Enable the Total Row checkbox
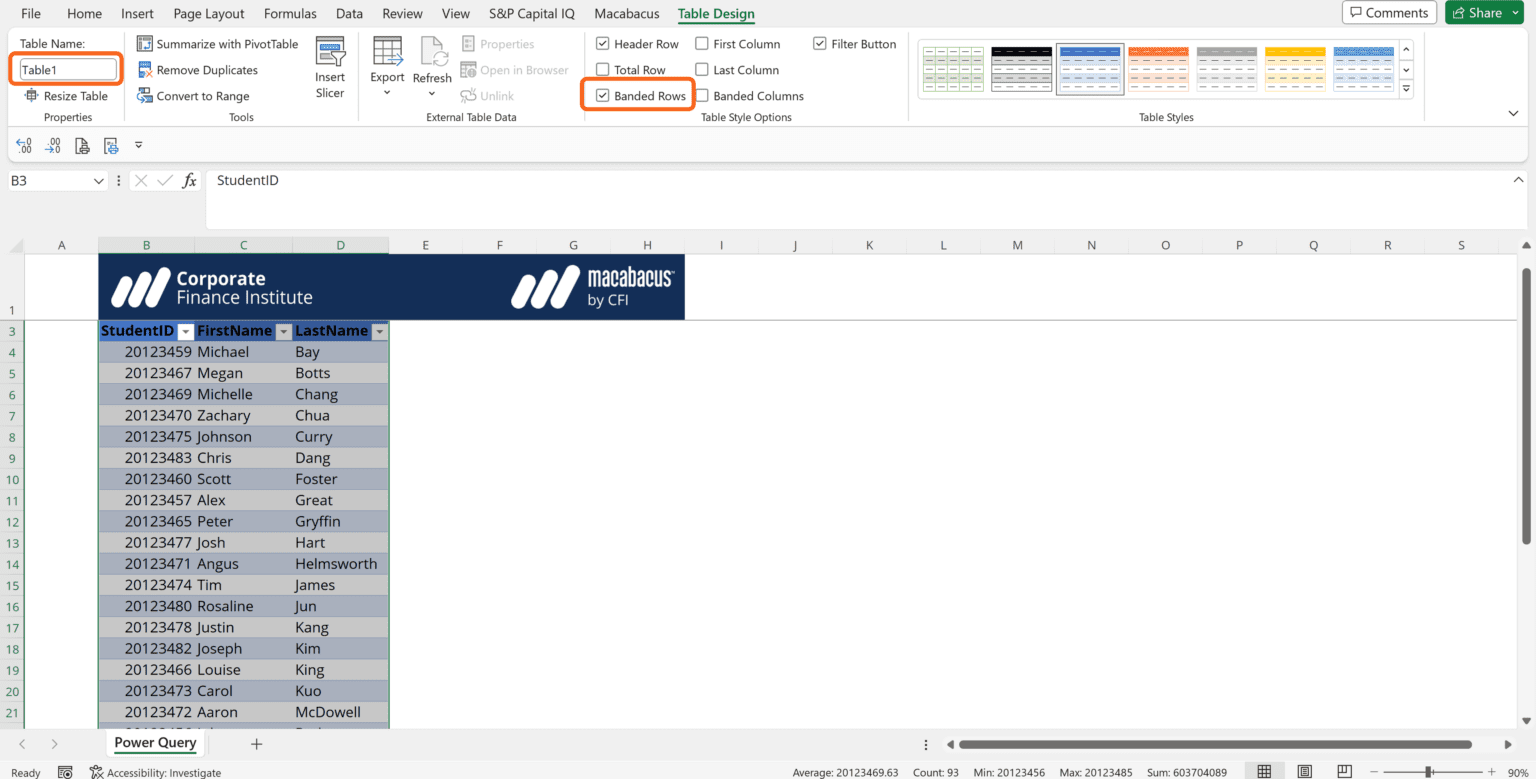The height and width of the screenshot is (779, 1536). click(603, 69)
